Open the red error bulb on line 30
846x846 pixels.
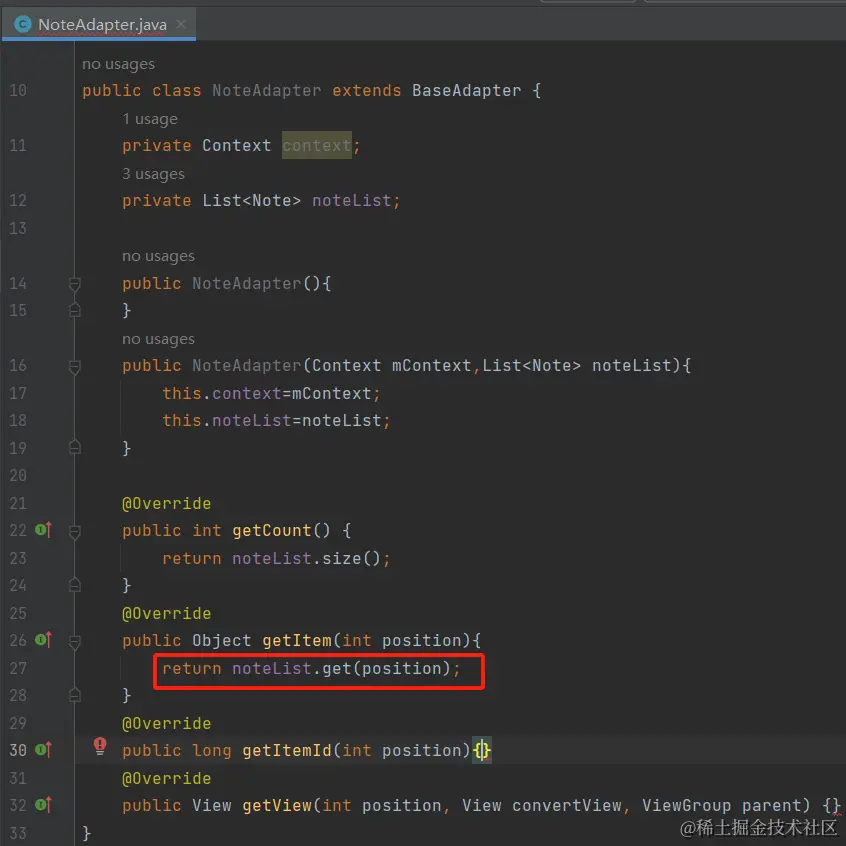(100, 746)
